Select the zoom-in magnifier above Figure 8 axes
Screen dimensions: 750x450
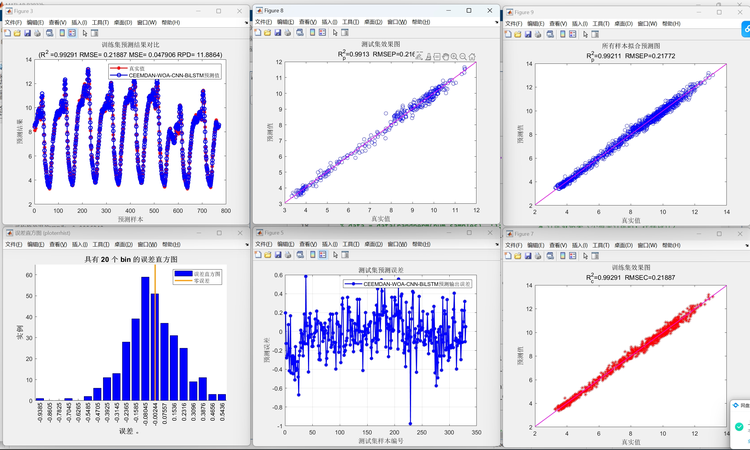coord(454,56)
